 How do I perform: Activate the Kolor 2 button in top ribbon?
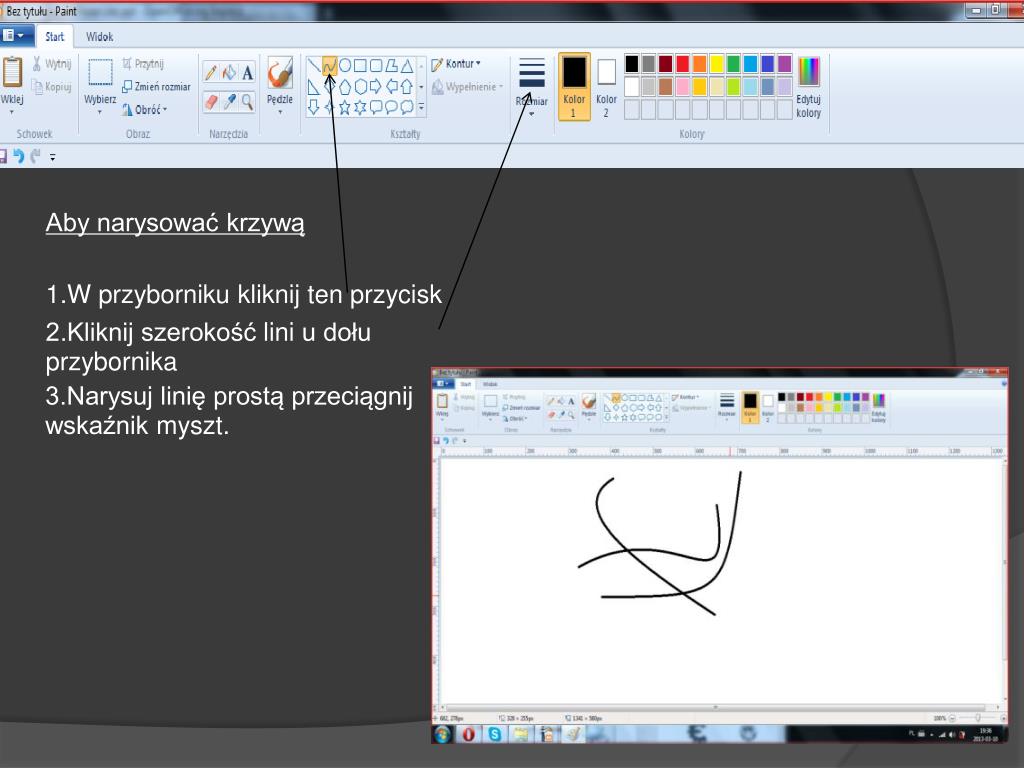point(606,87)
